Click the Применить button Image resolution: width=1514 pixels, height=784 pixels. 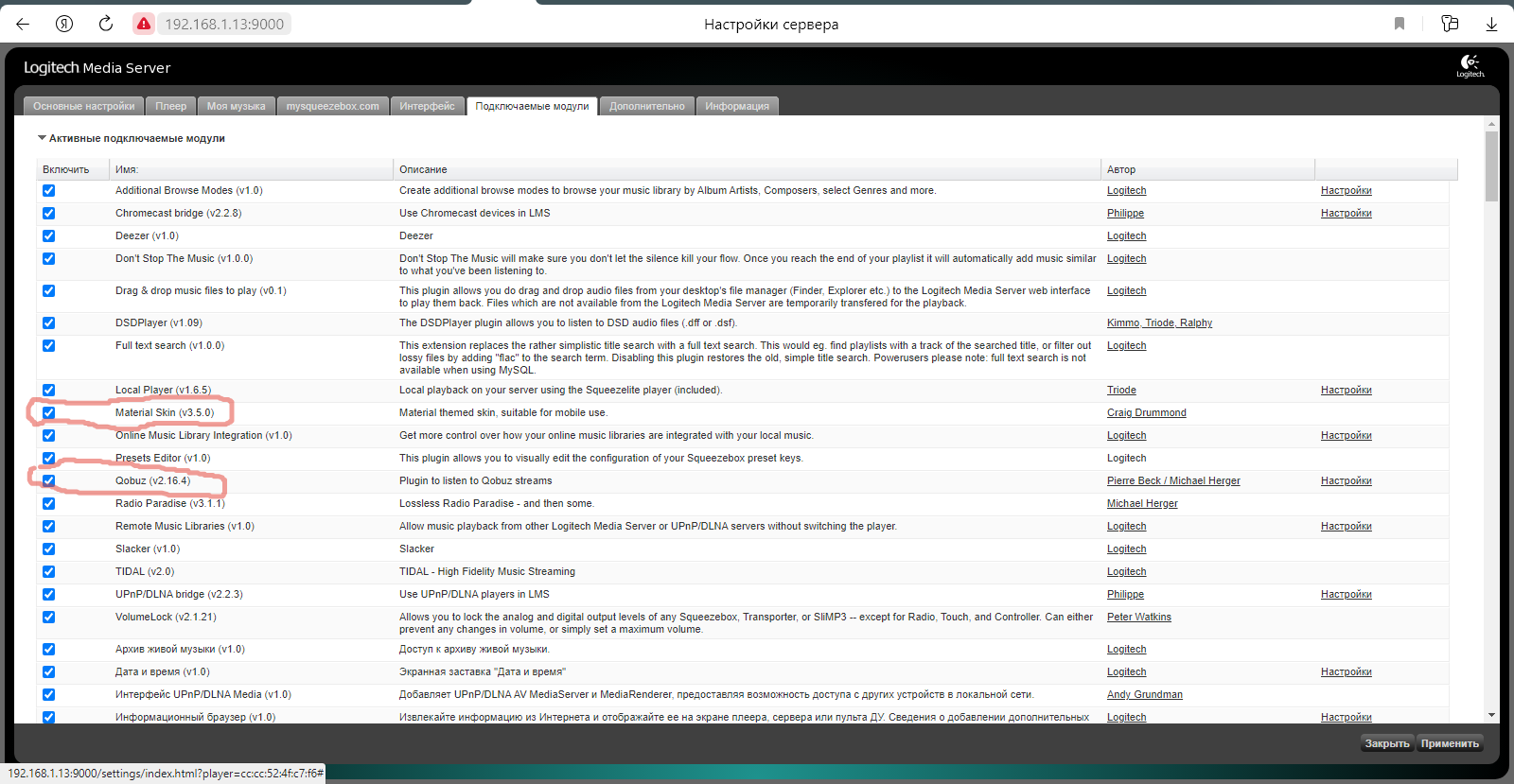pyautogui.click(x=1450, y=743)
